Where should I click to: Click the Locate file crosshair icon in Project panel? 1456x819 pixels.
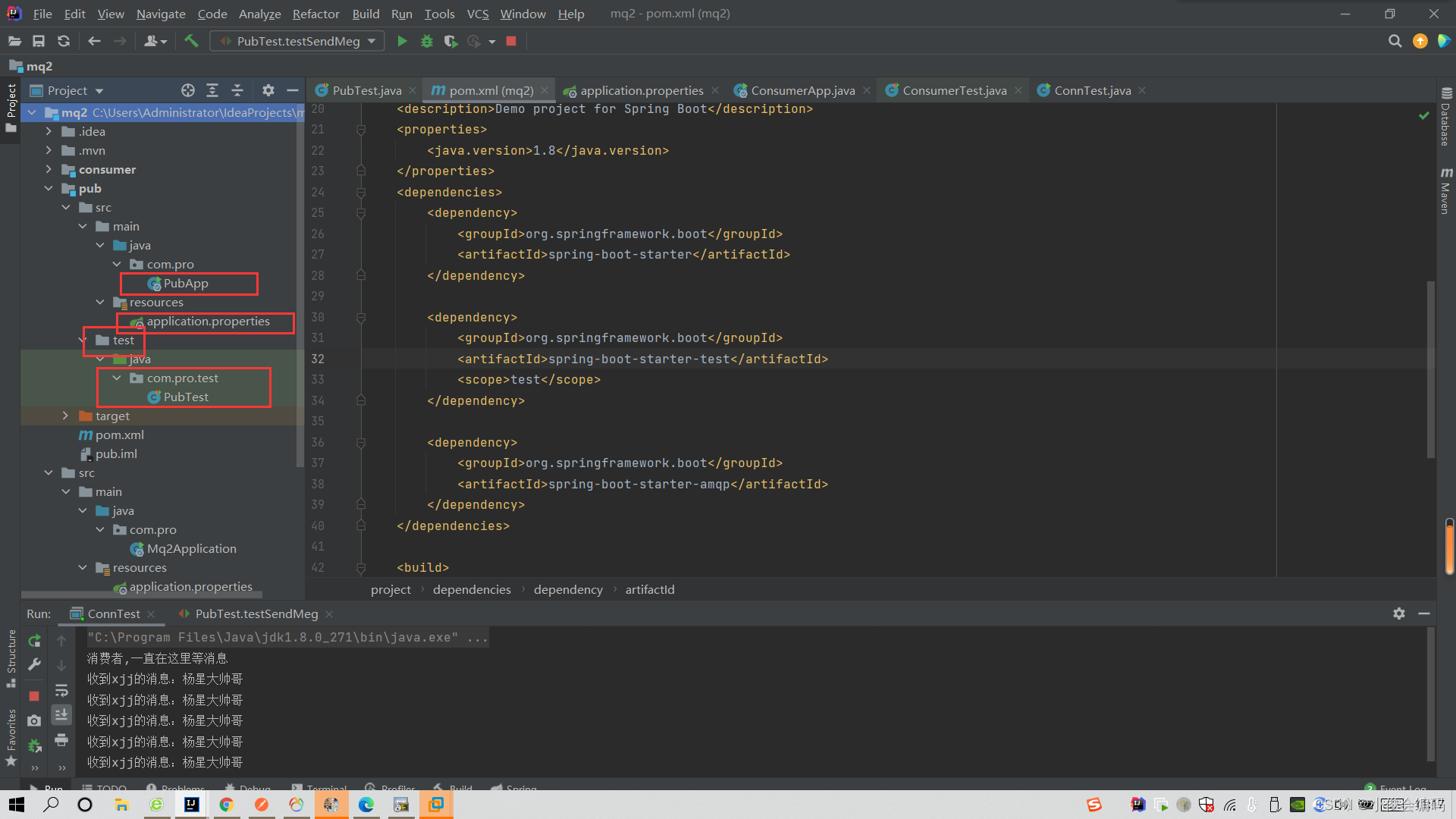click(x=188, y=90)
